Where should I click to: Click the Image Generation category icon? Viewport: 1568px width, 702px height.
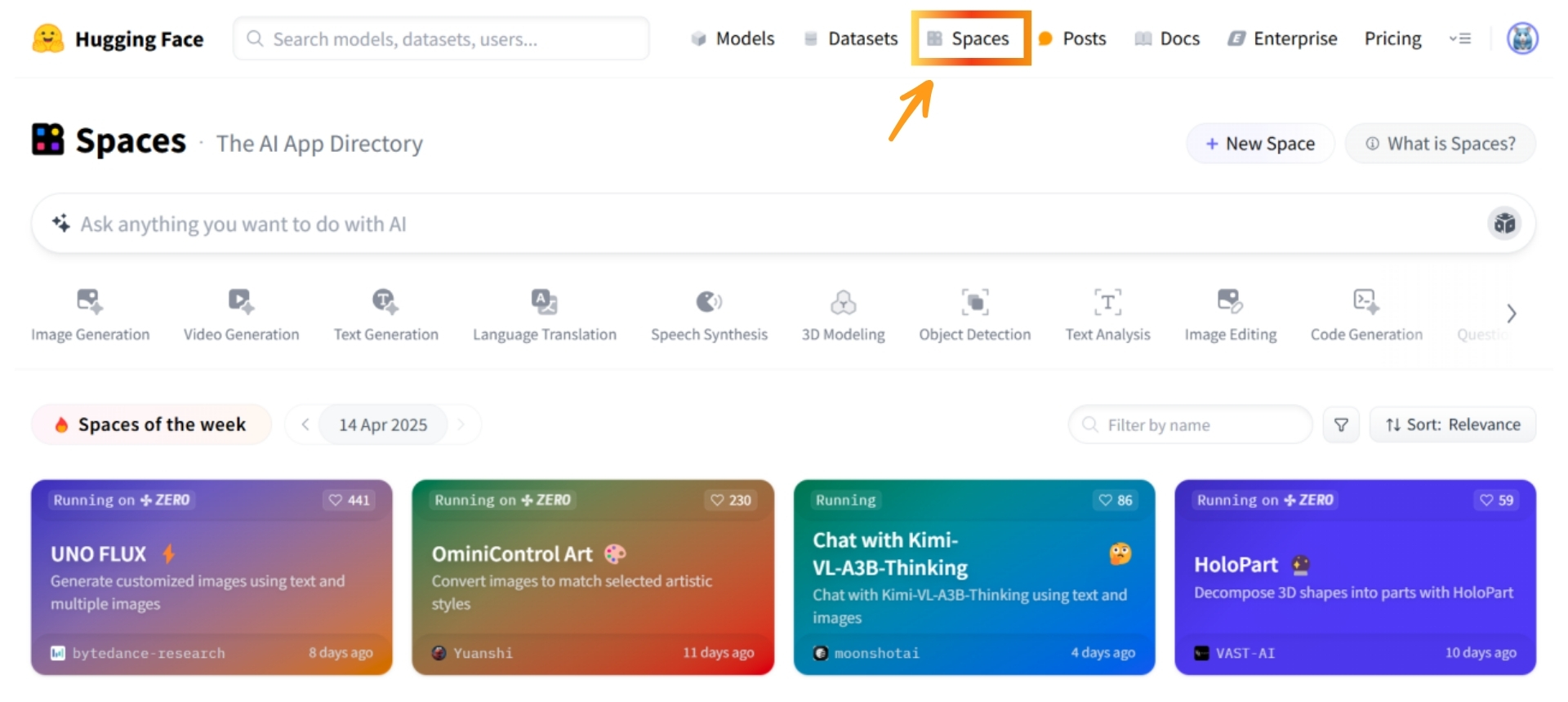pyautogui.click(x=89, y=302)
